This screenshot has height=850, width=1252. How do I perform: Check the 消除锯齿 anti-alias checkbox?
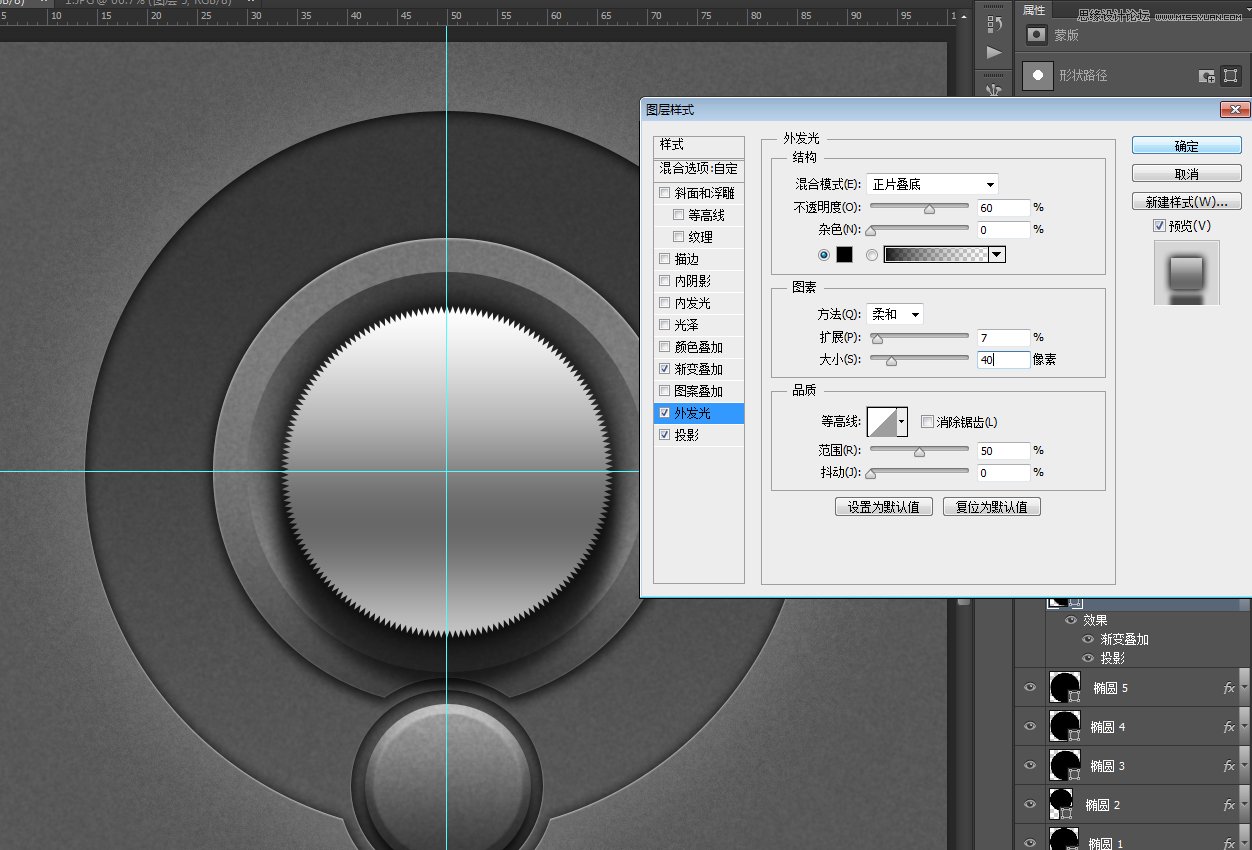[x=927, y=421]
